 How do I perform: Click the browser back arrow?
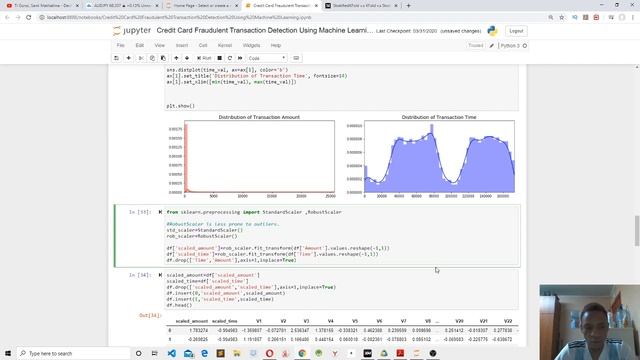(x=7, y=18)
